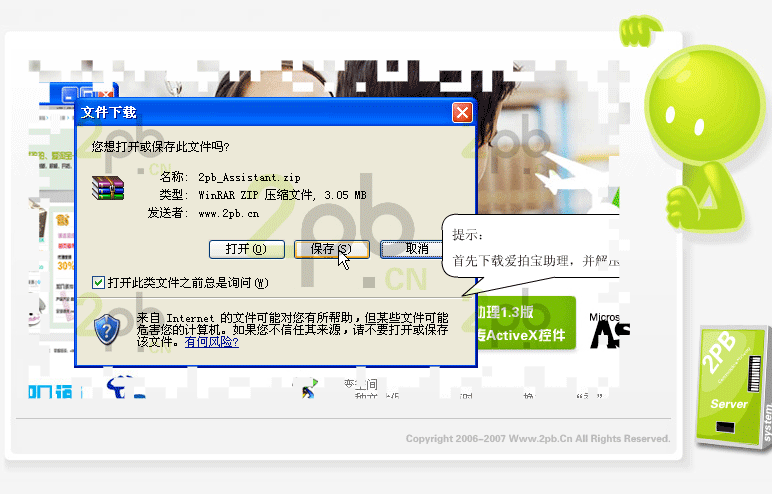This screenshot has height=494, width=772.
Task: Click the Copyright 2006-2007 Www.2pb.Cn footer text
Action: pos(538,438)
